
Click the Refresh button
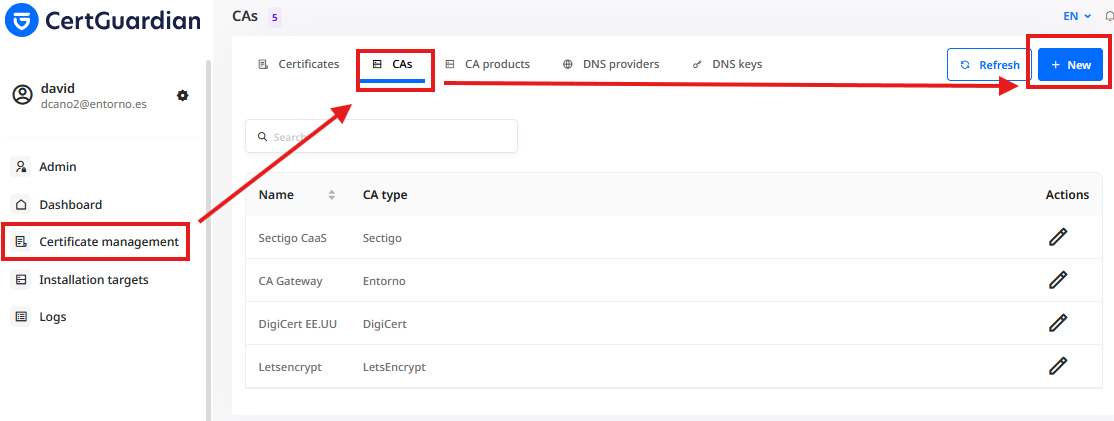990,65
